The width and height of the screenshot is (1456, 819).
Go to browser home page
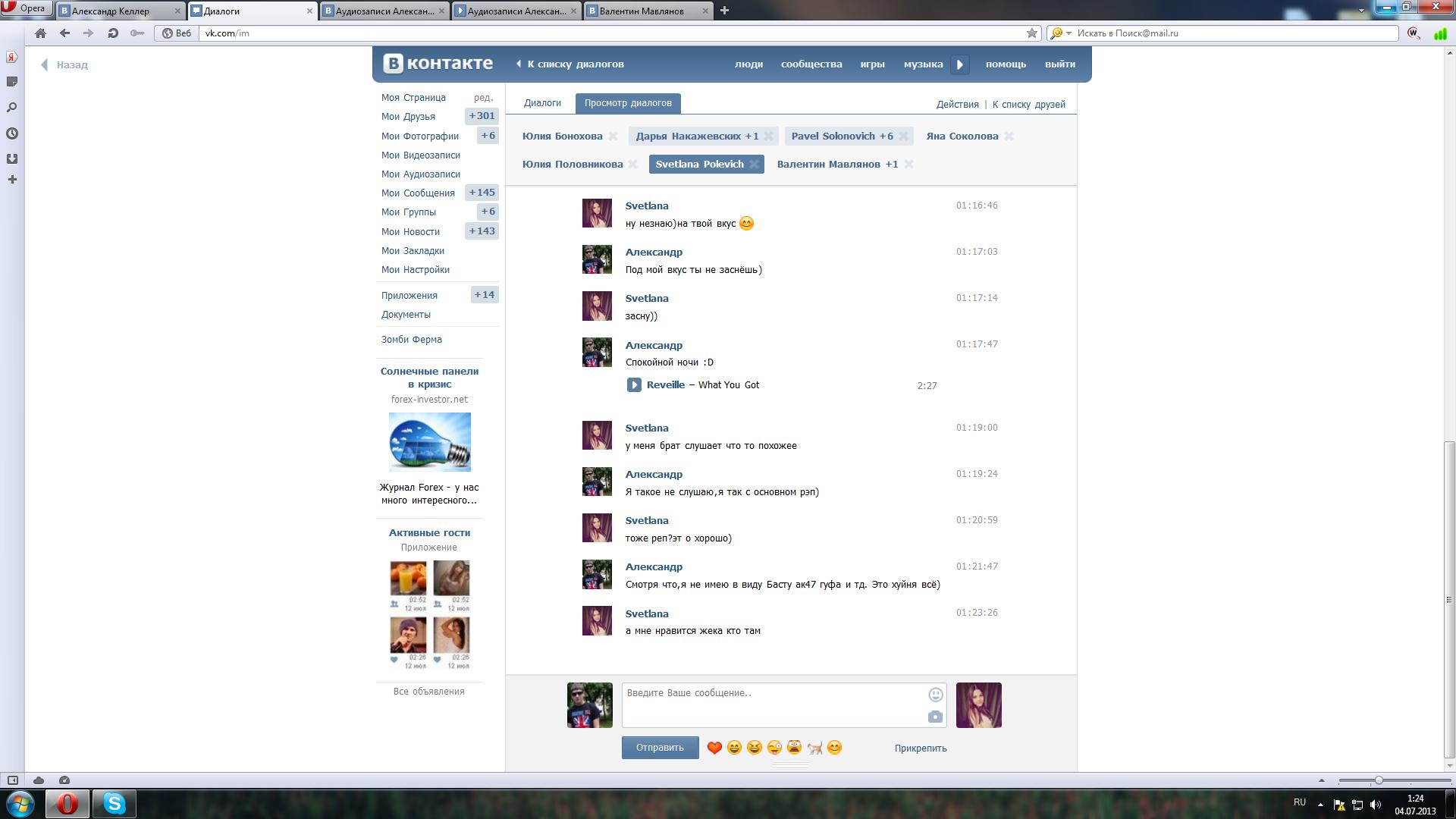pos(41,33)
